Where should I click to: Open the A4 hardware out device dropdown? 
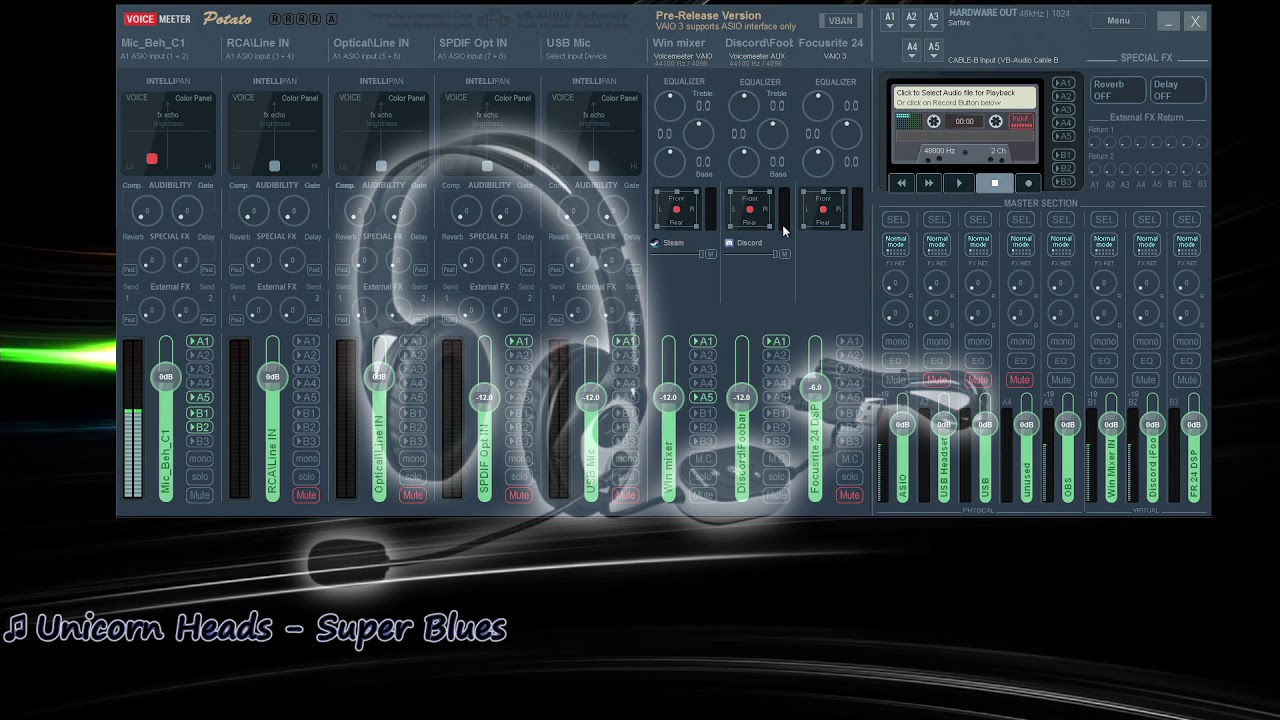[912, 50]
